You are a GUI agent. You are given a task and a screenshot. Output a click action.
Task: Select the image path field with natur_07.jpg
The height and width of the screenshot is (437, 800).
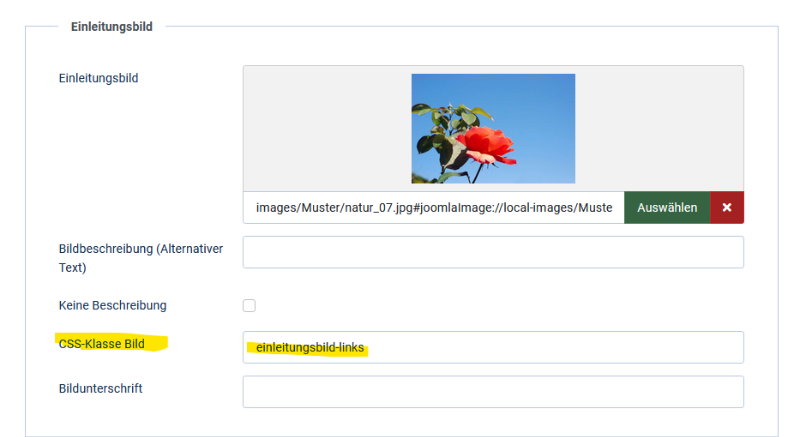[x=434, y=208]
